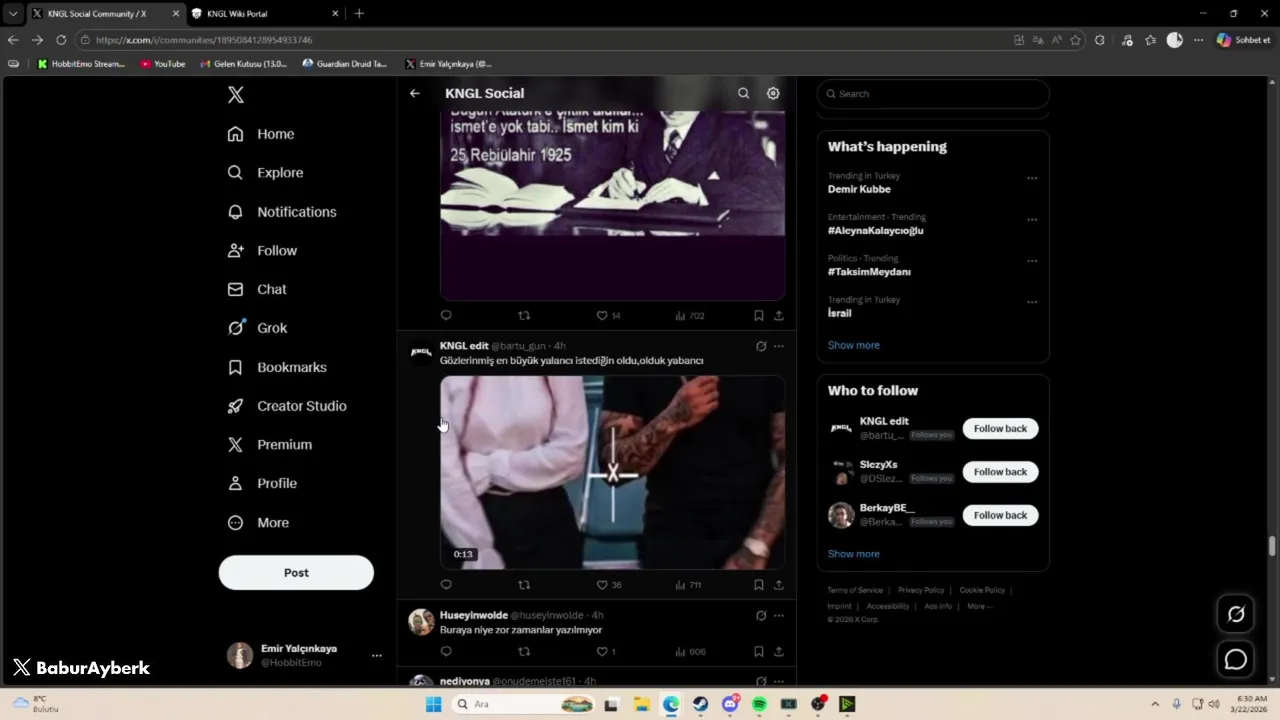Screen dimensions: 1280x720
Task: Share the Atatürk image post
Action: [779, 316]
